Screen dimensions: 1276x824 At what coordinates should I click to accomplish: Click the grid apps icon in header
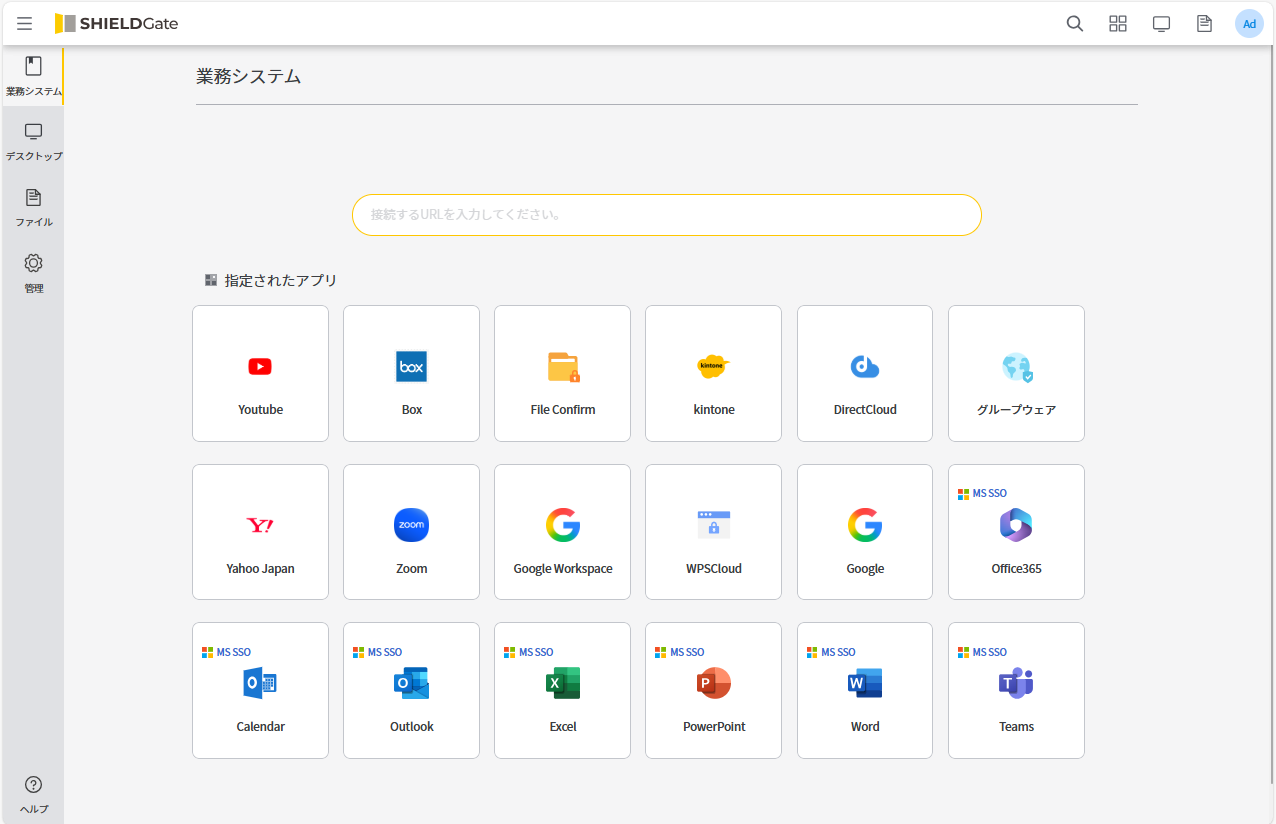(1118, 24)
